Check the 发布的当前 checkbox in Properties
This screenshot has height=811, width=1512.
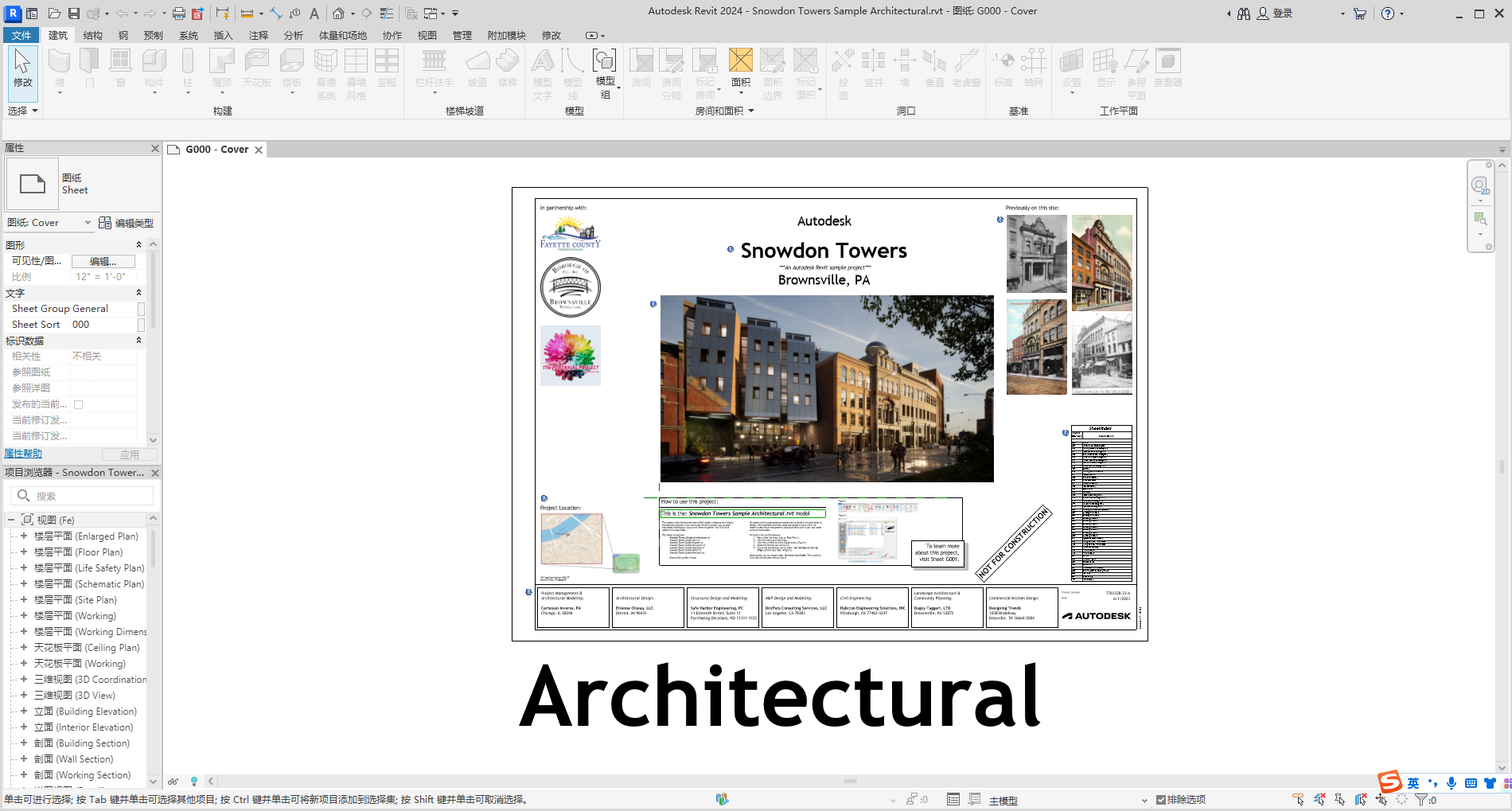pyautogui.click(x=77, y=404)
